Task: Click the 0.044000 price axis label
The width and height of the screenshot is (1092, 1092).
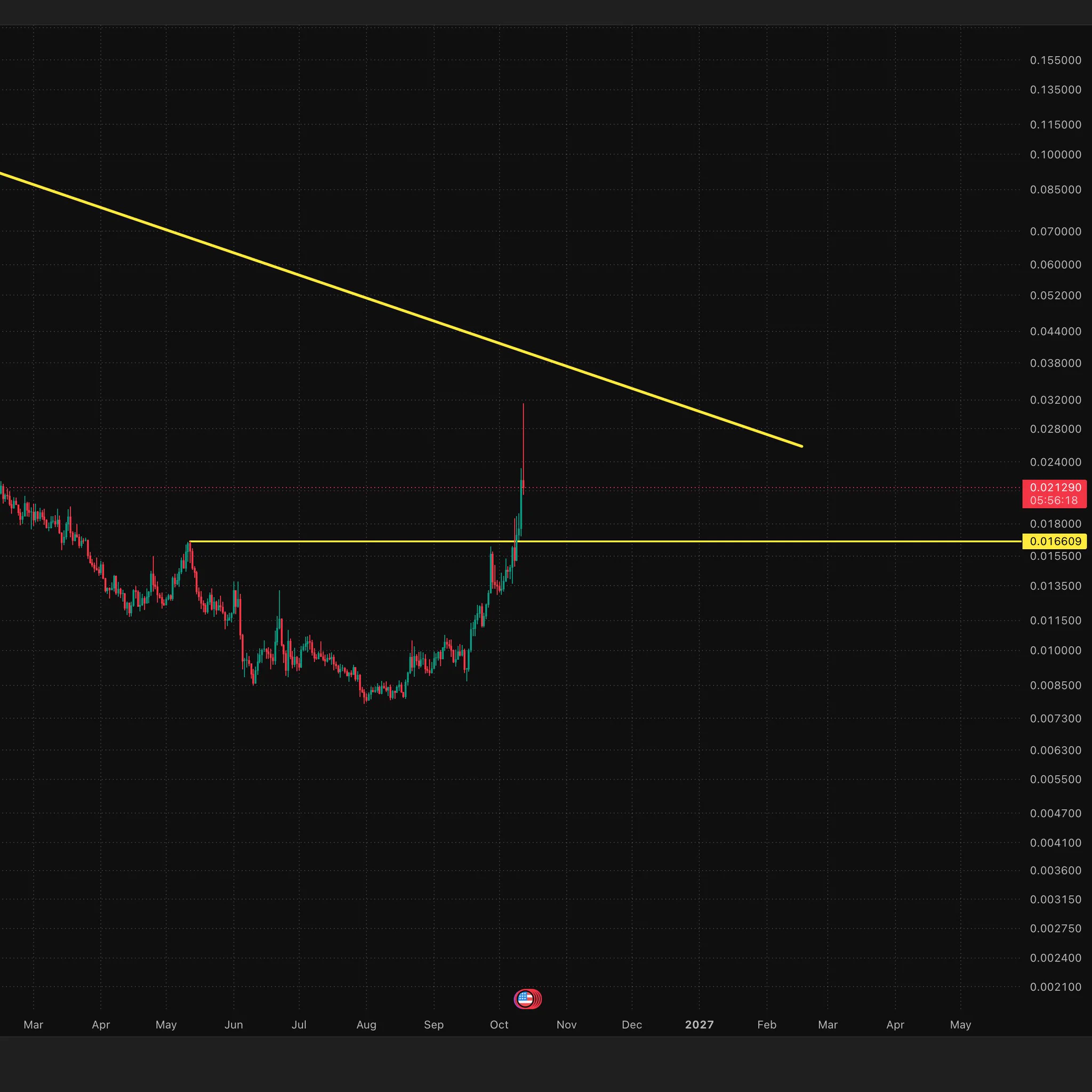Action: coord(1055,332)
